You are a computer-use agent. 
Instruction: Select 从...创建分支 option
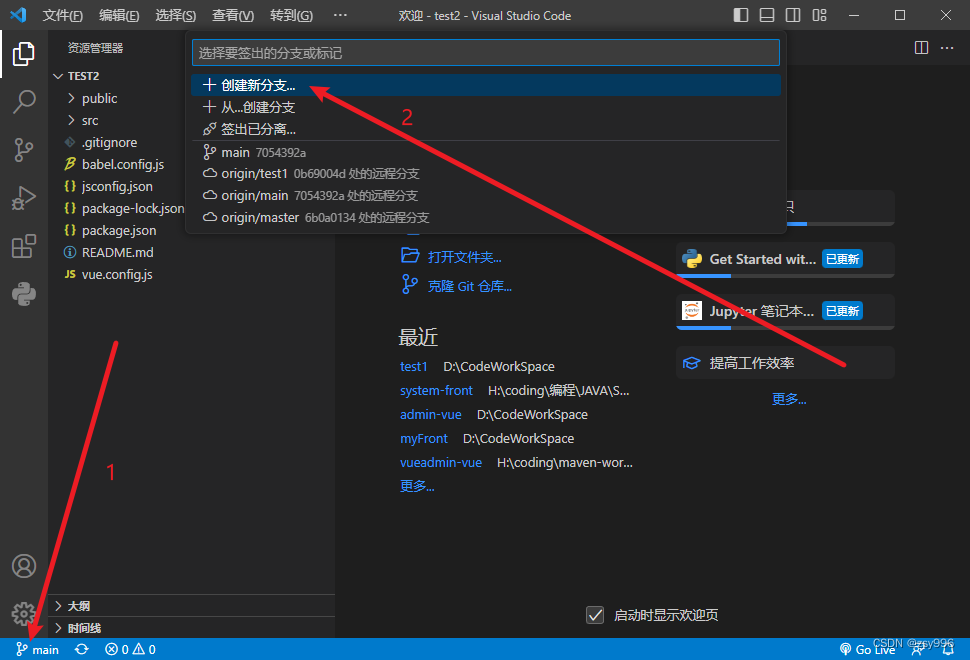click(x=486, y=108)
